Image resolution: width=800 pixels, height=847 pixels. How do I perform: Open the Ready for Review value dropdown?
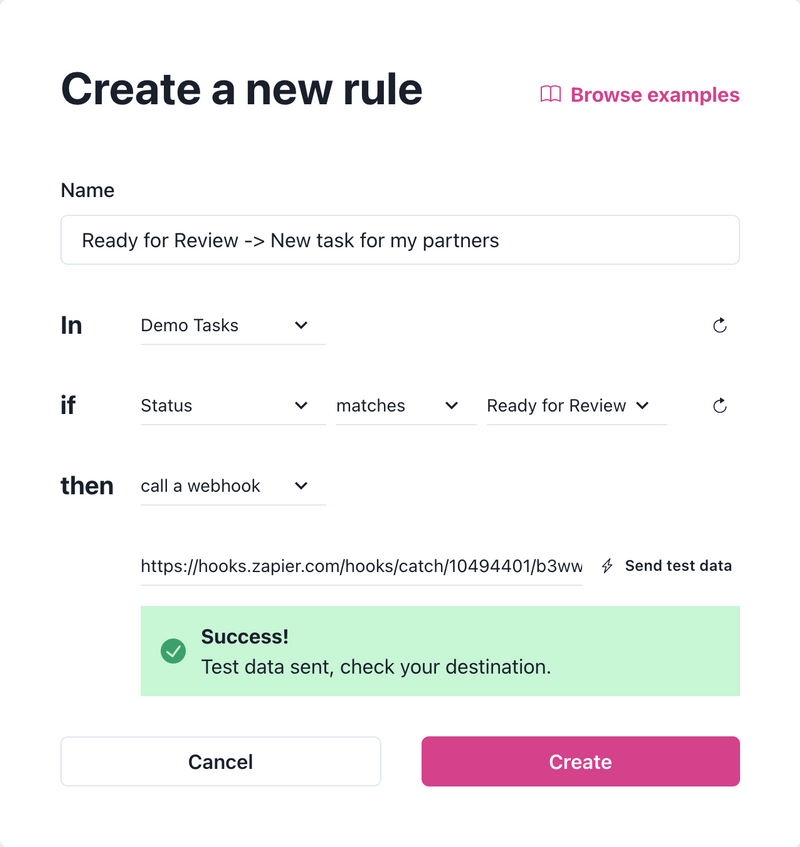coord(575,405)
